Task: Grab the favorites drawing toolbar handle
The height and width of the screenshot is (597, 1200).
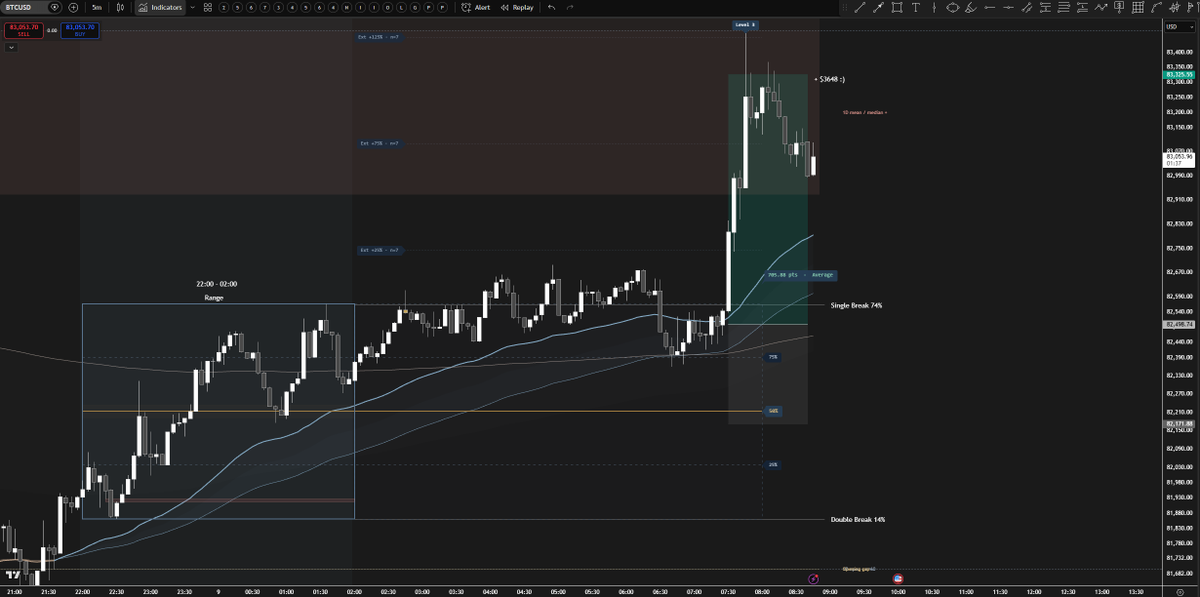Action: coord(845,7)
